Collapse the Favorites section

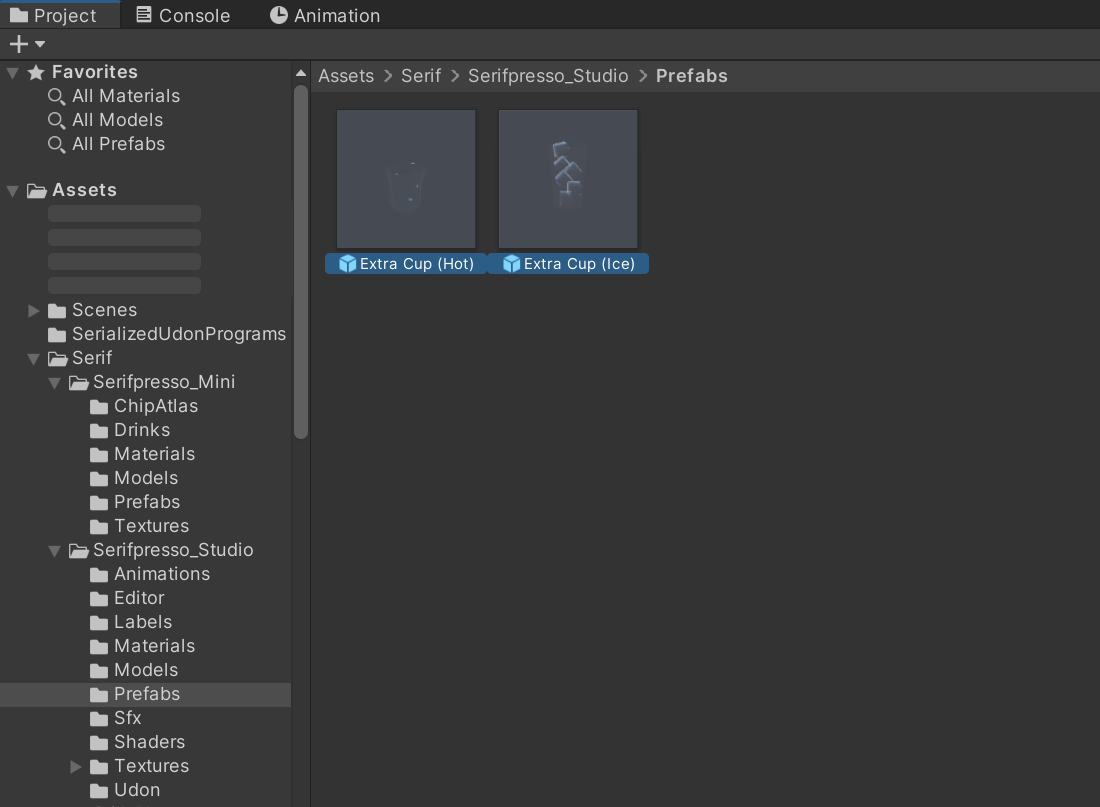[13, 72]
